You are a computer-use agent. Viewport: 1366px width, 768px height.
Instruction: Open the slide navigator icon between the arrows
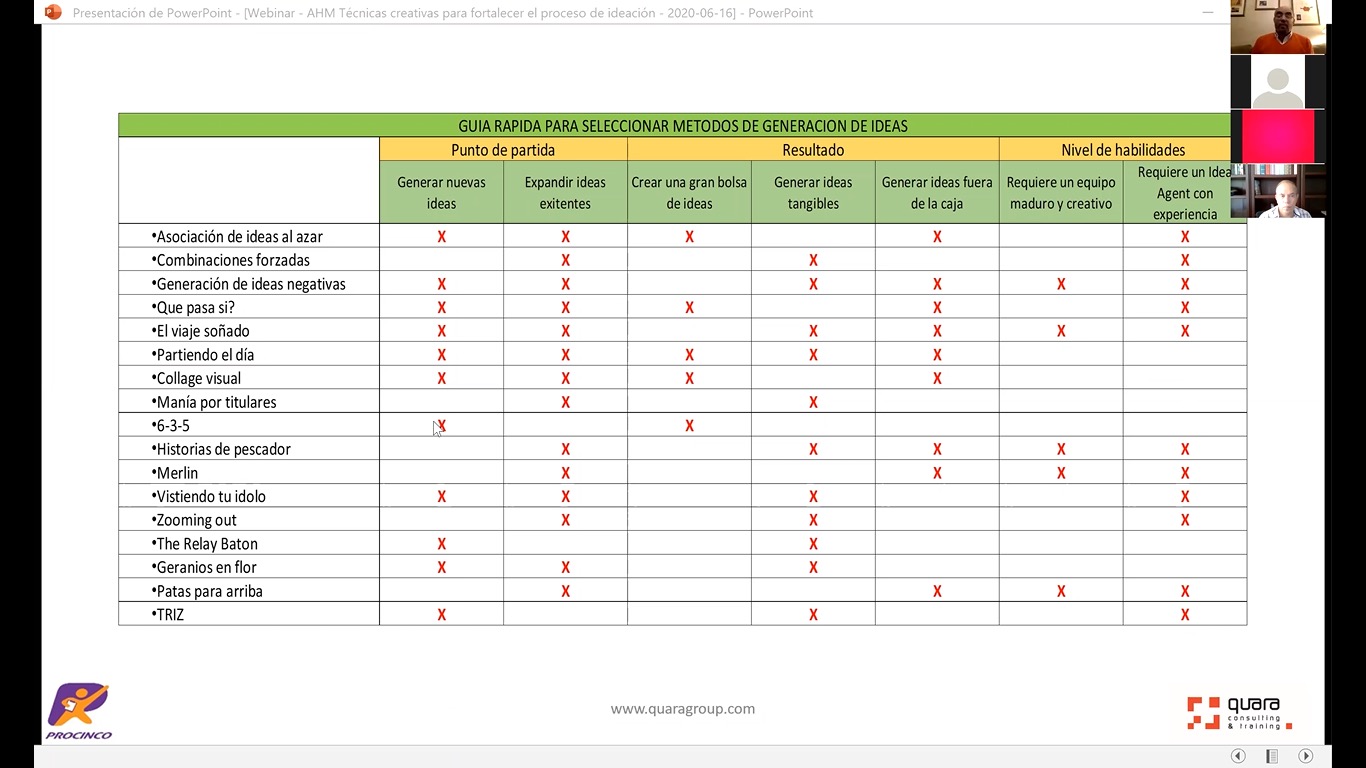1272,755
